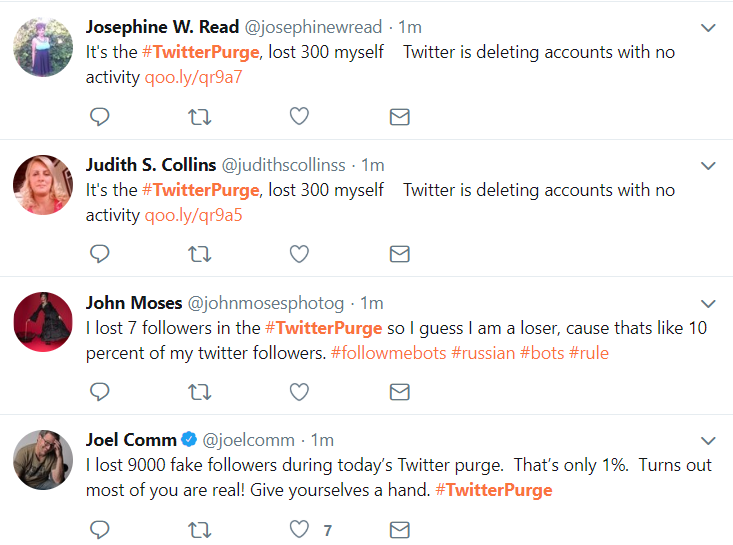View John Moses's profile picture
Viewport: 733px width, 545px height.
click(43, 322)
